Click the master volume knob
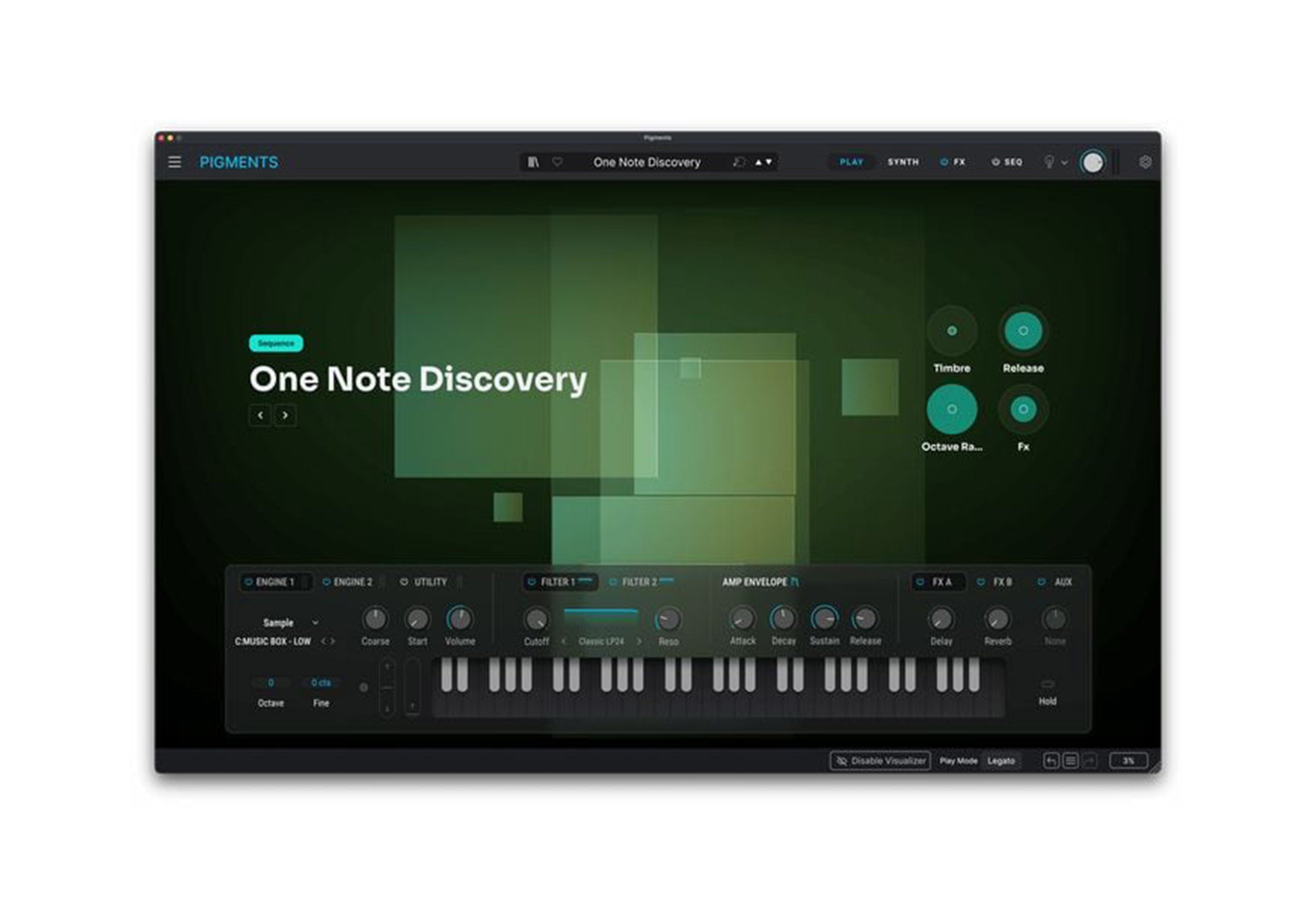Image resolution: width=1316 pixels, height=921 pixels. coord(1092,162)
